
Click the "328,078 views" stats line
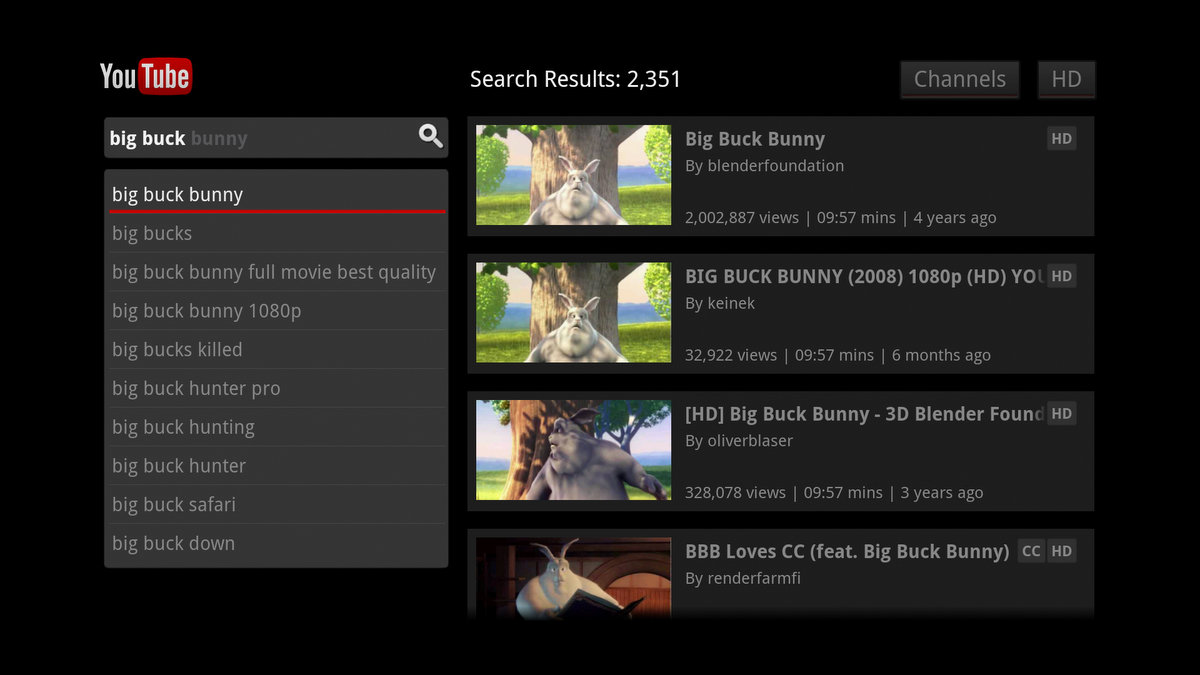pos(834,493)
